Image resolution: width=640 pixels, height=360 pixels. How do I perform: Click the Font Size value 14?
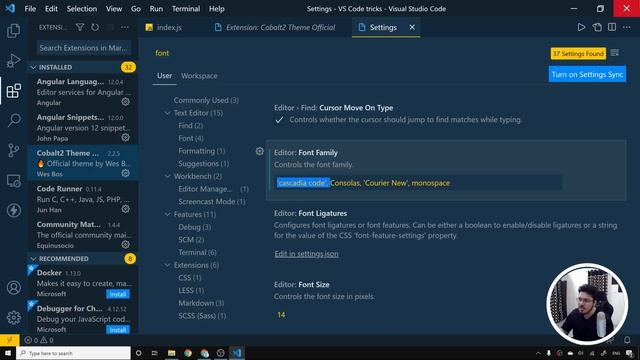(x=281, y=315)
